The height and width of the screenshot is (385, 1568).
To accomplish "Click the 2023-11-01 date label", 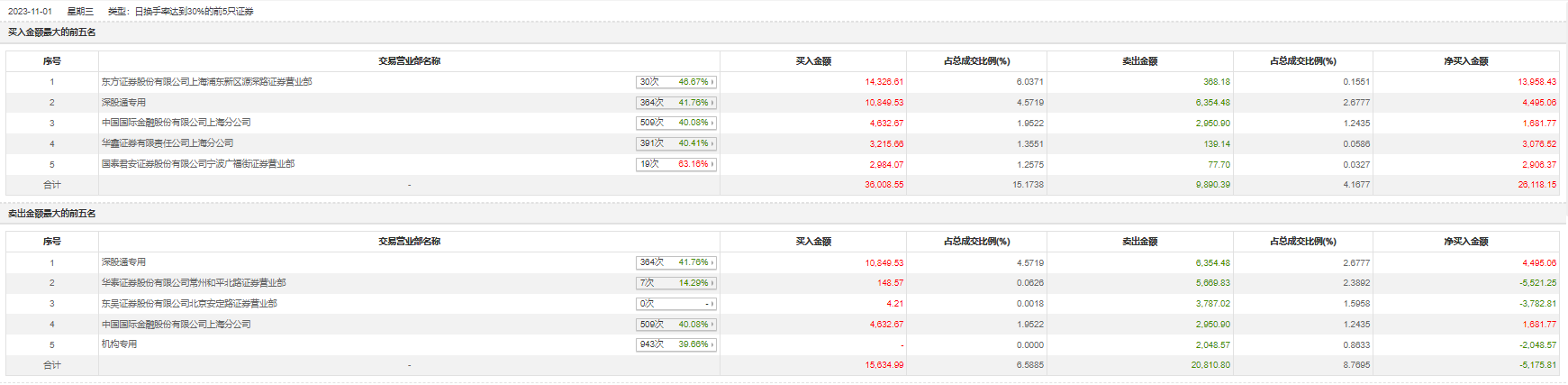I will click(x=30, y=12).
